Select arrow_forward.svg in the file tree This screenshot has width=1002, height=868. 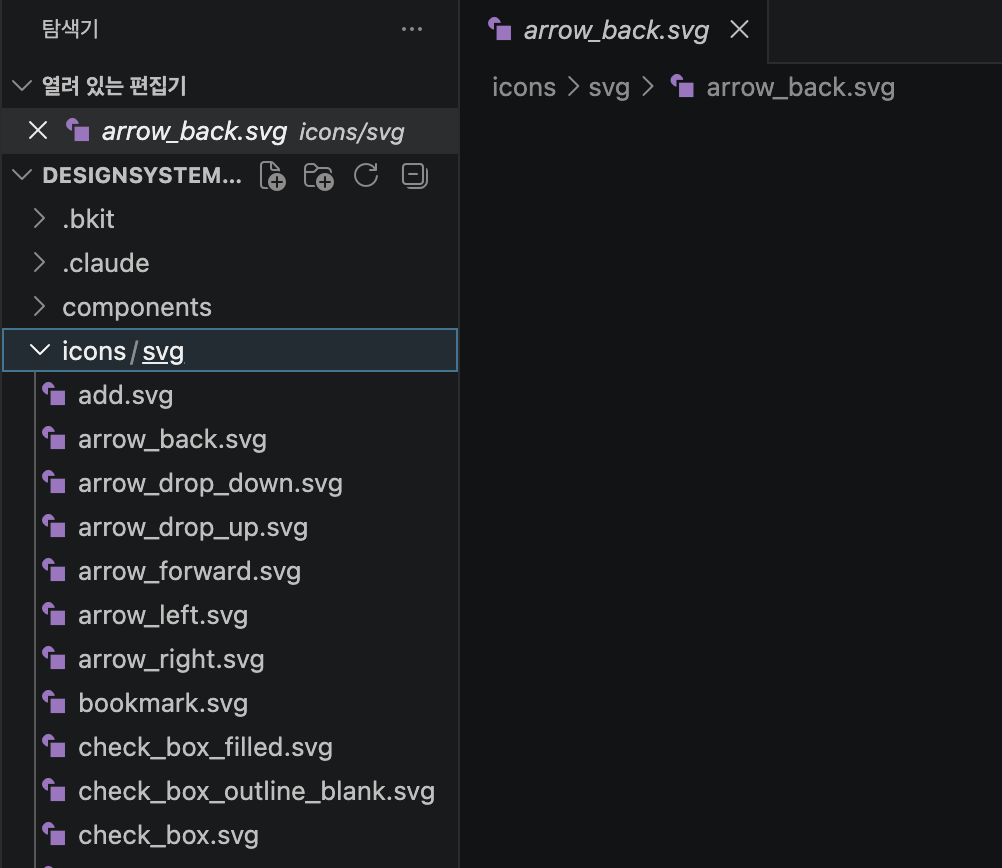click(x=189, y=570)
